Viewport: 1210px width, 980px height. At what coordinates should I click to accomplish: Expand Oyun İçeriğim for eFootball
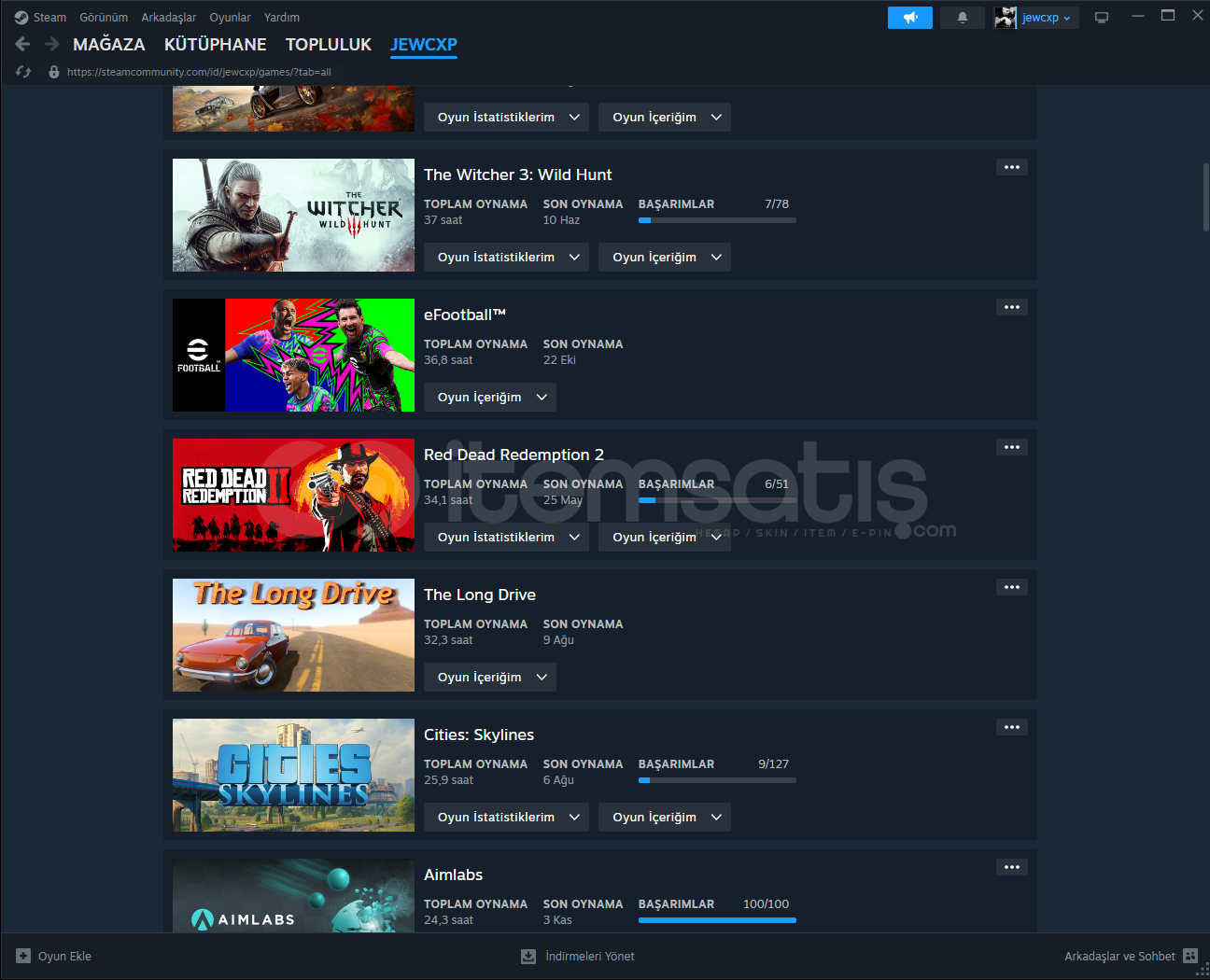click(x=490, y=398)
